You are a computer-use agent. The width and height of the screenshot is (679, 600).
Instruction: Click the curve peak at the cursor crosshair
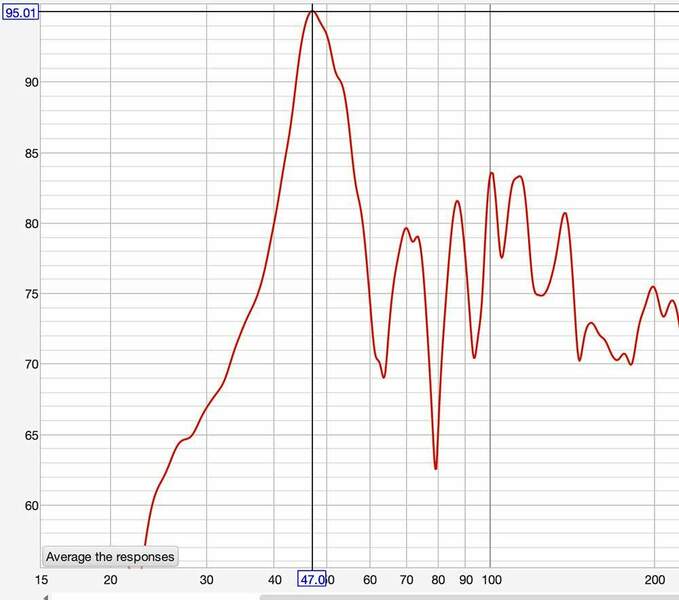pos(312,11)
